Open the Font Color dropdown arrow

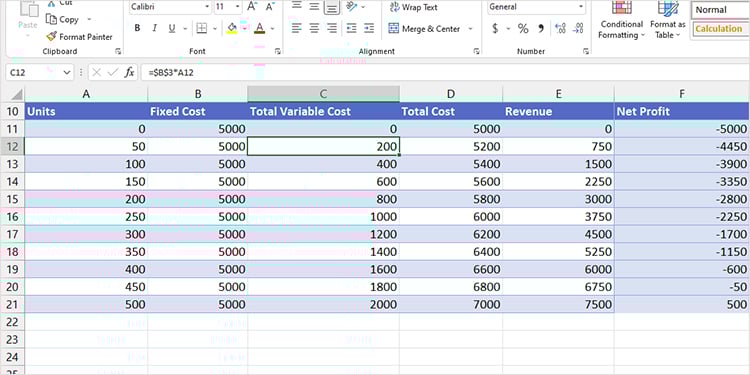[273, 28]
